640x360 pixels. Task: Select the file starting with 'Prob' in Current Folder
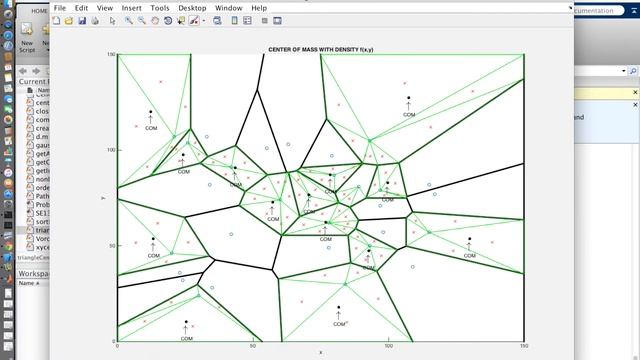coord(38,204)
